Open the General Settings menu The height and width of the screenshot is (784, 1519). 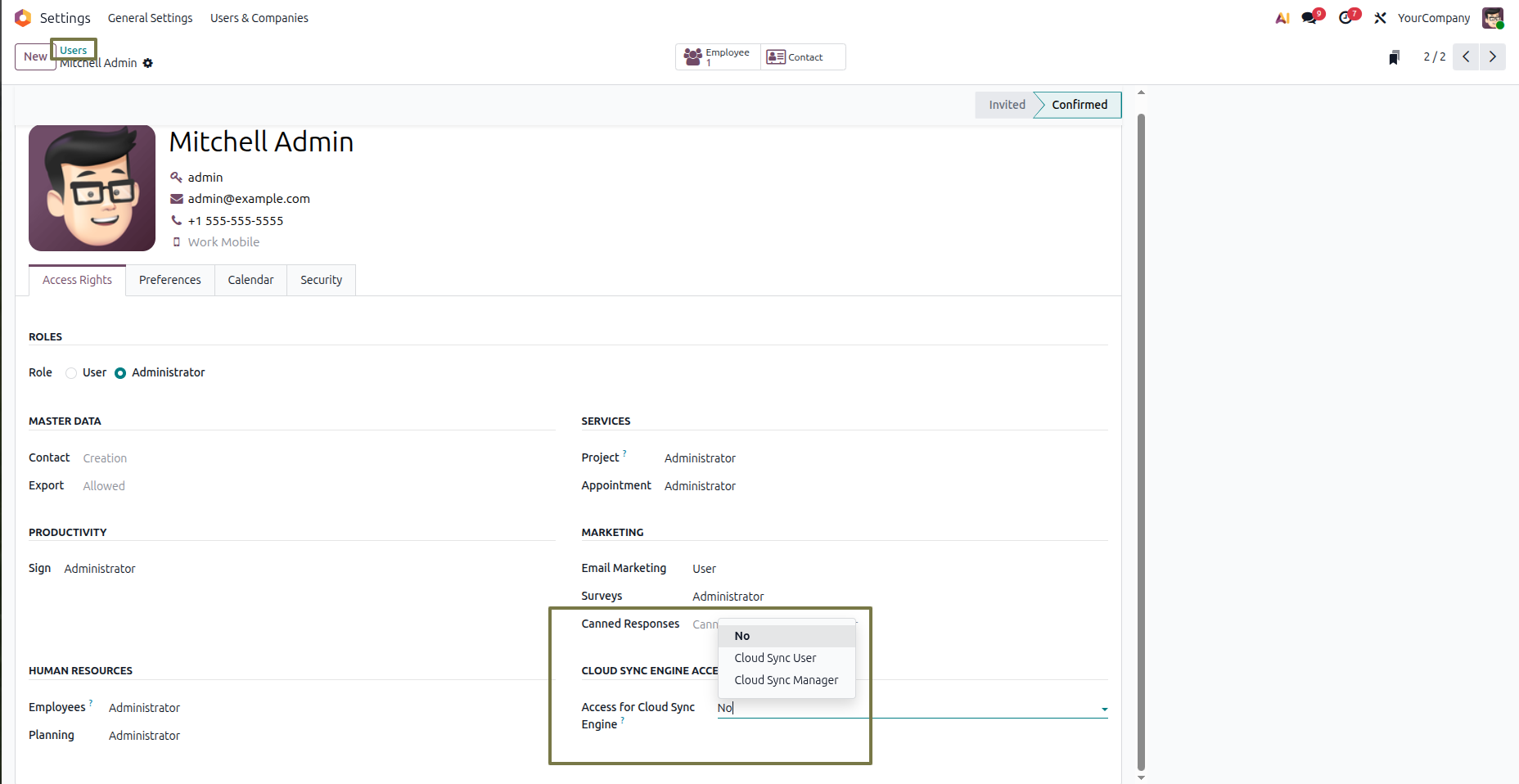tap(151, 18)
